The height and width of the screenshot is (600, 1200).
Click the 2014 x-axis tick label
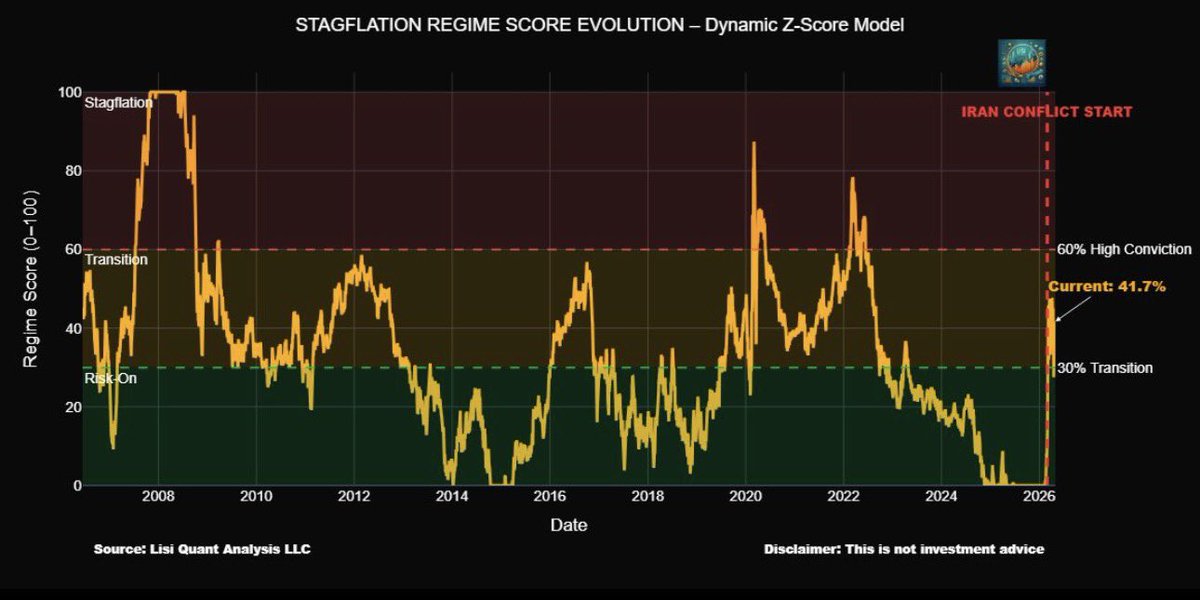[452, 496]
